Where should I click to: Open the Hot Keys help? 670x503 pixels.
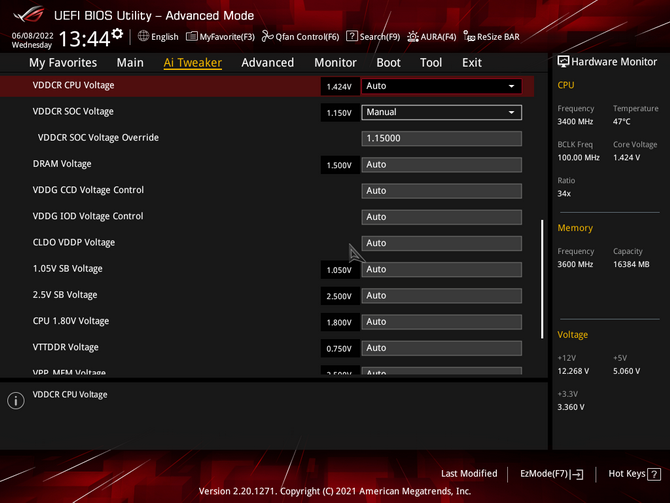(632, 474)
